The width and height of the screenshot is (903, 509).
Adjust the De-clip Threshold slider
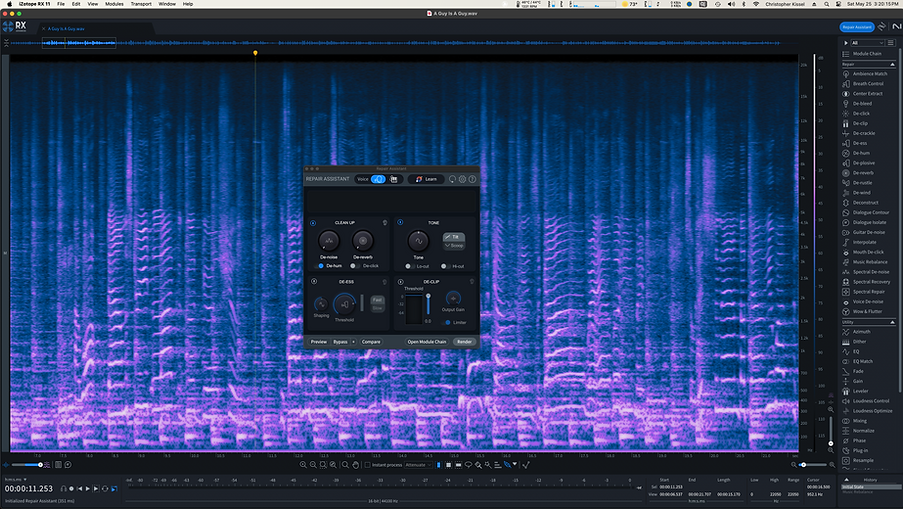pos(428,304)
